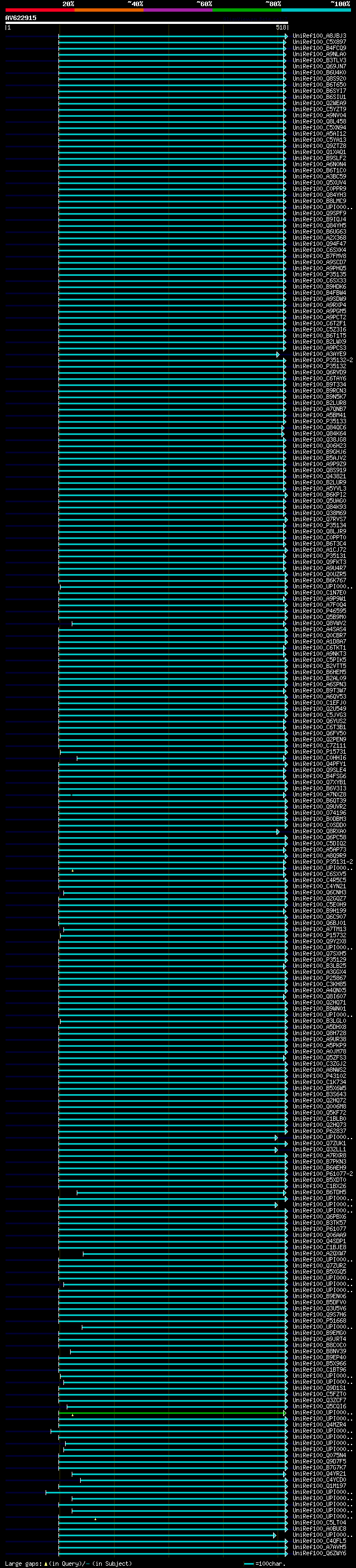Select the label UniRef100_Q7RVS7
356x1568 pixels.
319,519
